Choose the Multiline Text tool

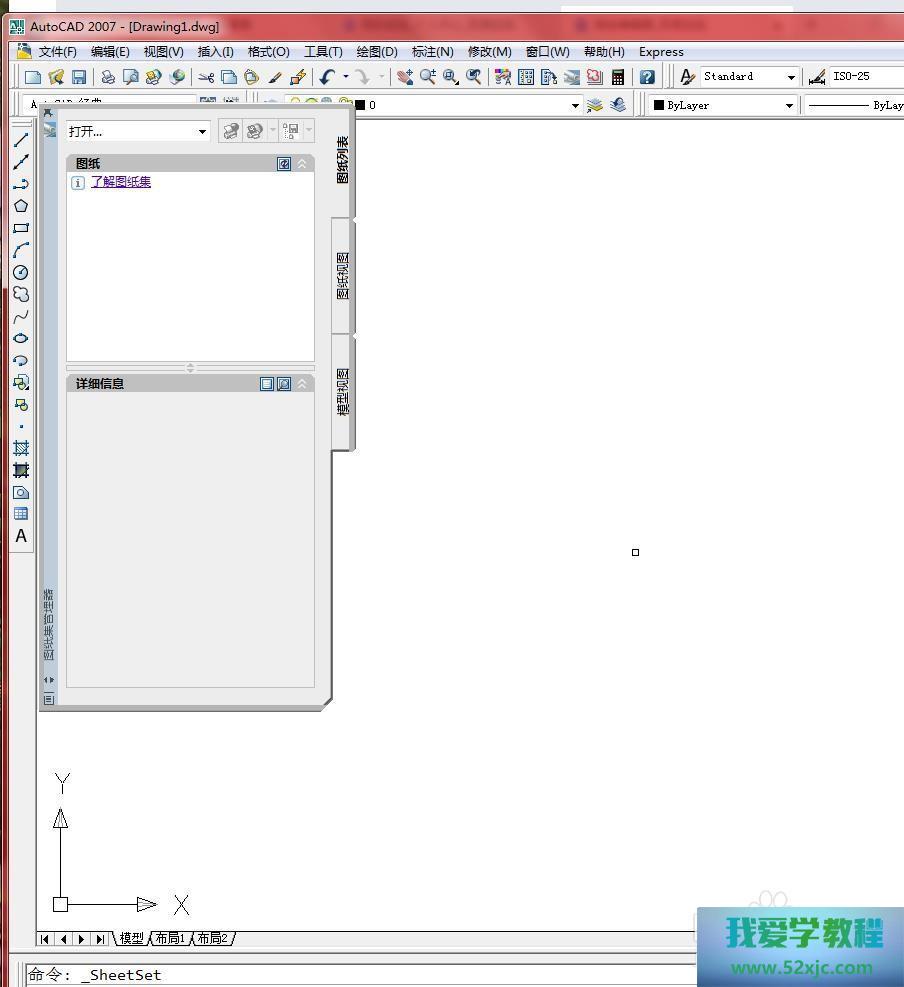(x=20, y=536)
